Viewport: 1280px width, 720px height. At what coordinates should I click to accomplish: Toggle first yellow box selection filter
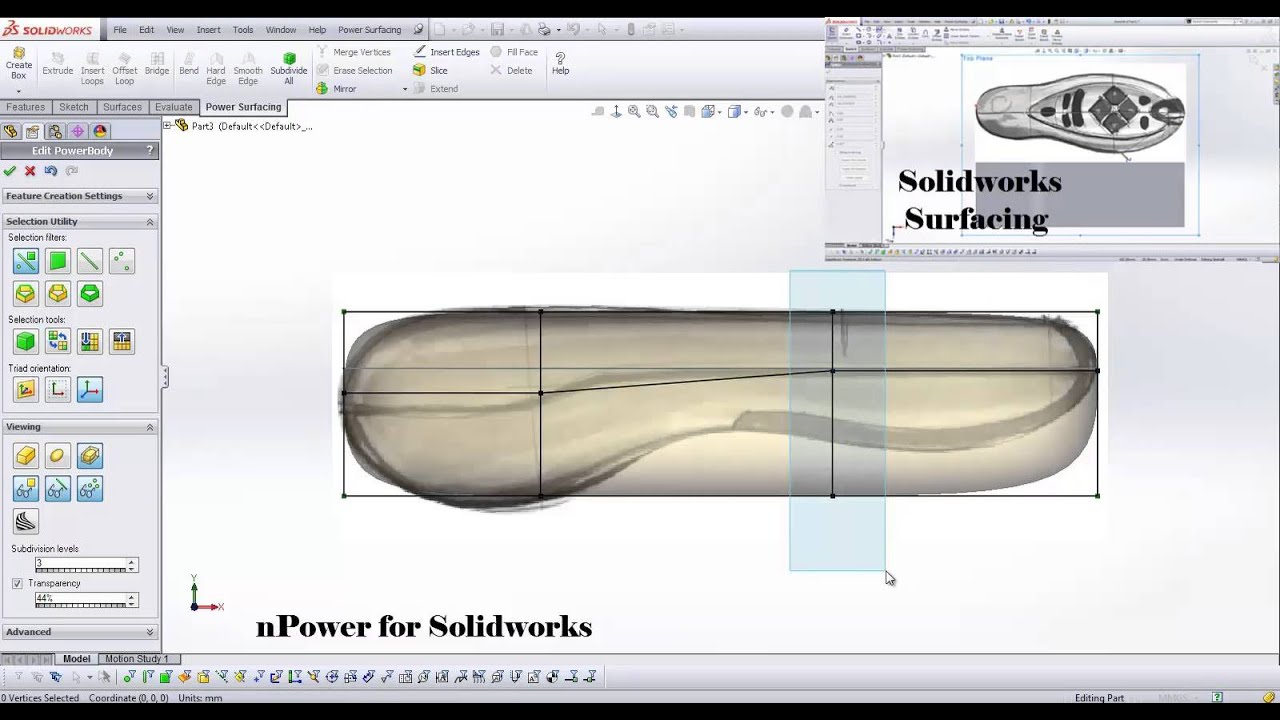tap(26, 294)
